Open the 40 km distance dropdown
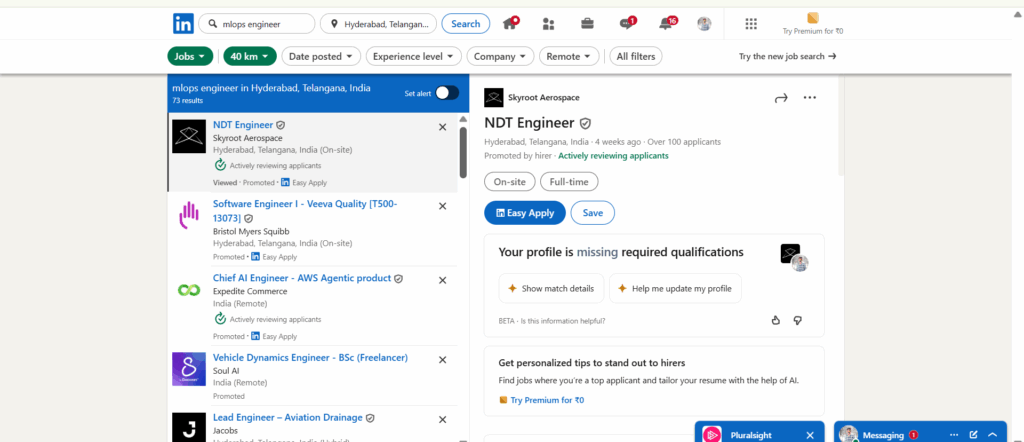Image resolution: width=1024 pixels, height=442 pixels. click(x=249, y=56)
